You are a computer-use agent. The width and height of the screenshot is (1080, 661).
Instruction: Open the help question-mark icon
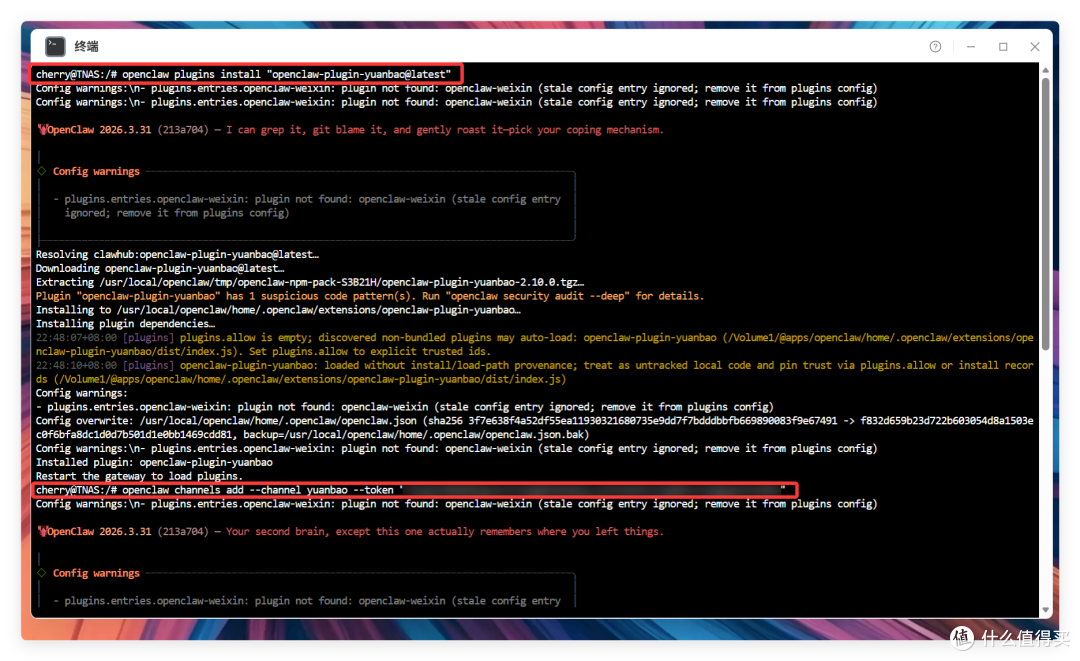pyautogui.click(x=935, y=47)
